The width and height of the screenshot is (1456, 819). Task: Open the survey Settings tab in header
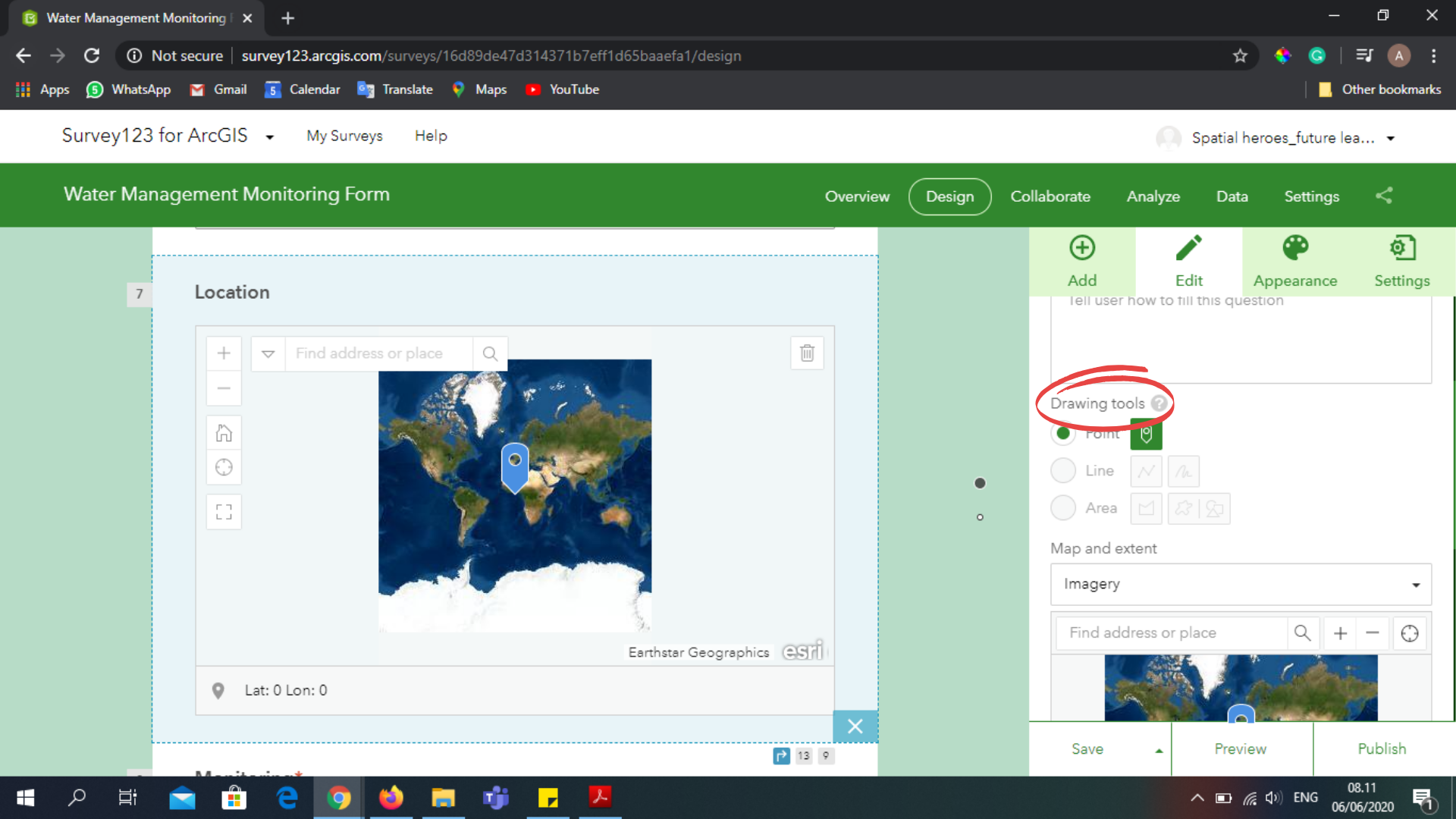(1311, 196)
